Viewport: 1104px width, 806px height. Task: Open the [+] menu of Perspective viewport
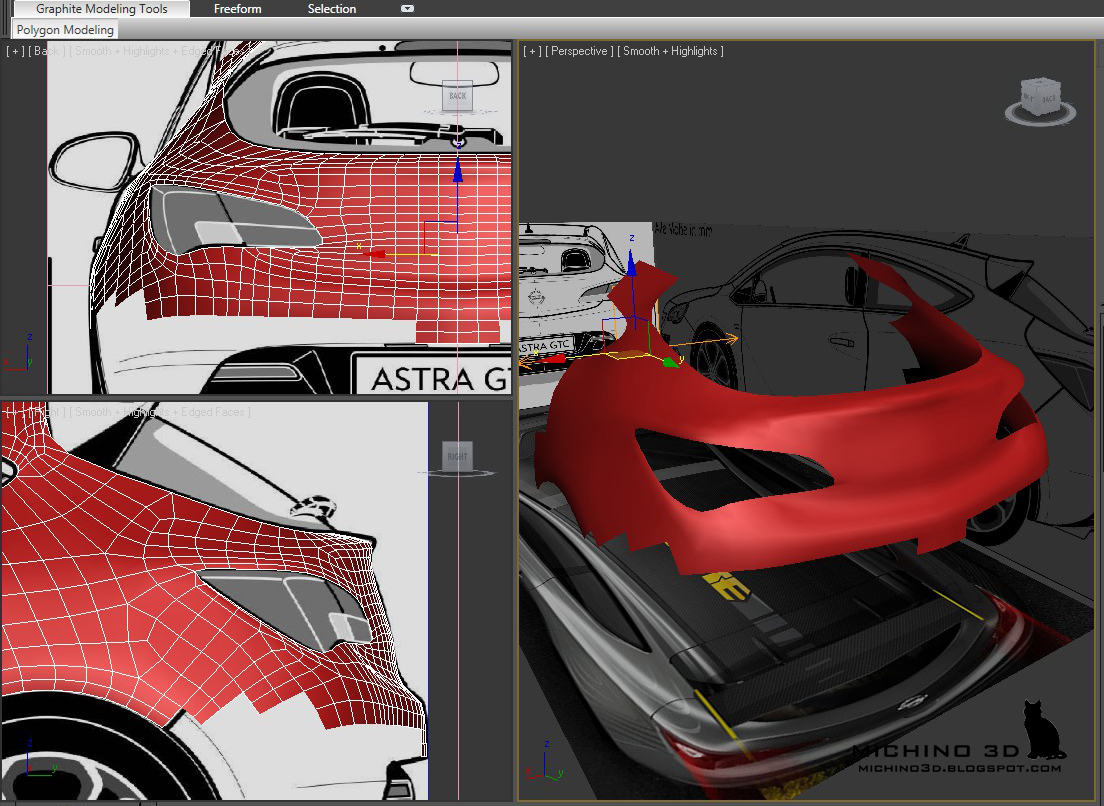point(531,51)
